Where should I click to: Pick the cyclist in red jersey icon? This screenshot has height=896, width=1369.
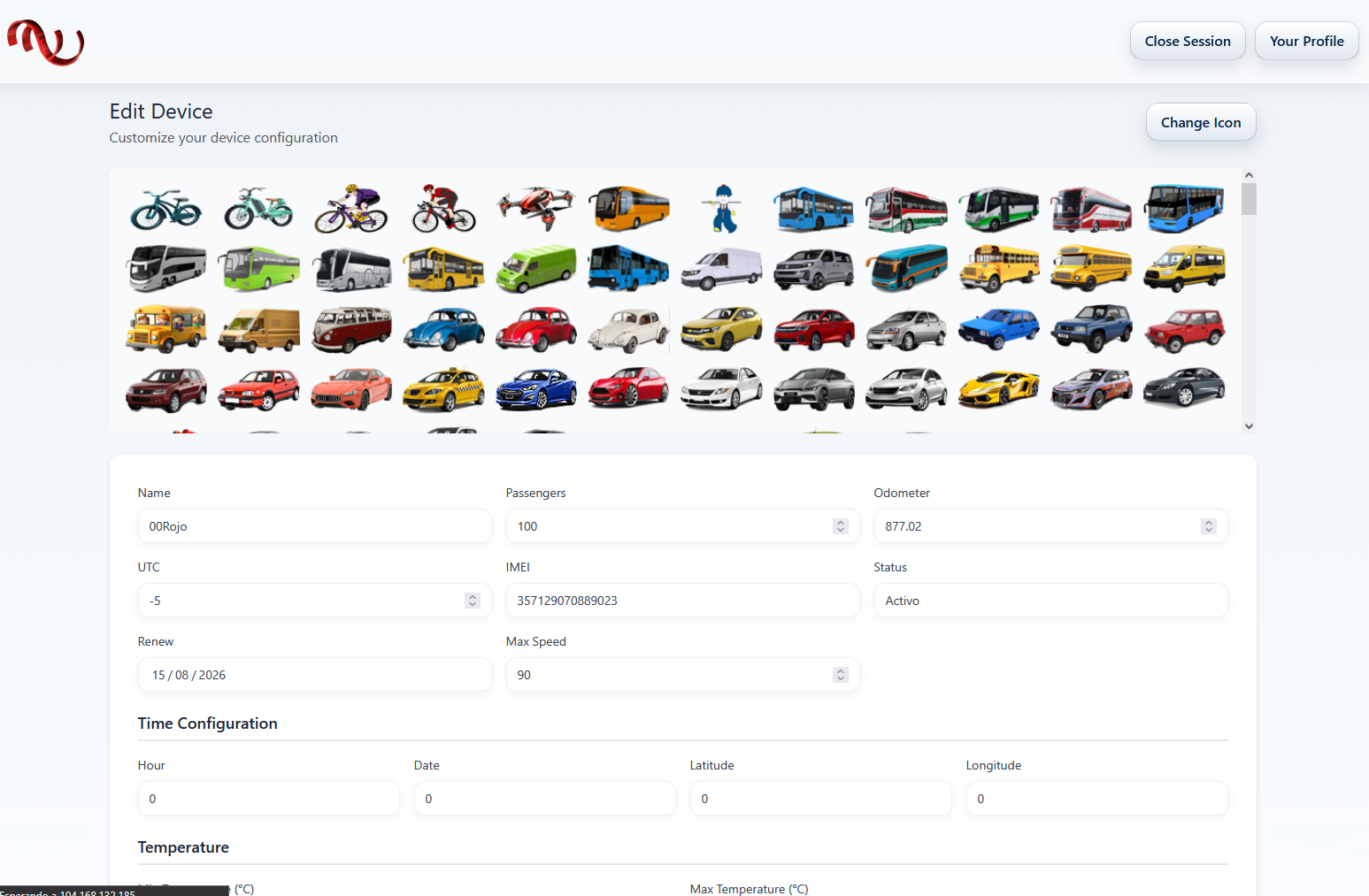coord(443,209)
